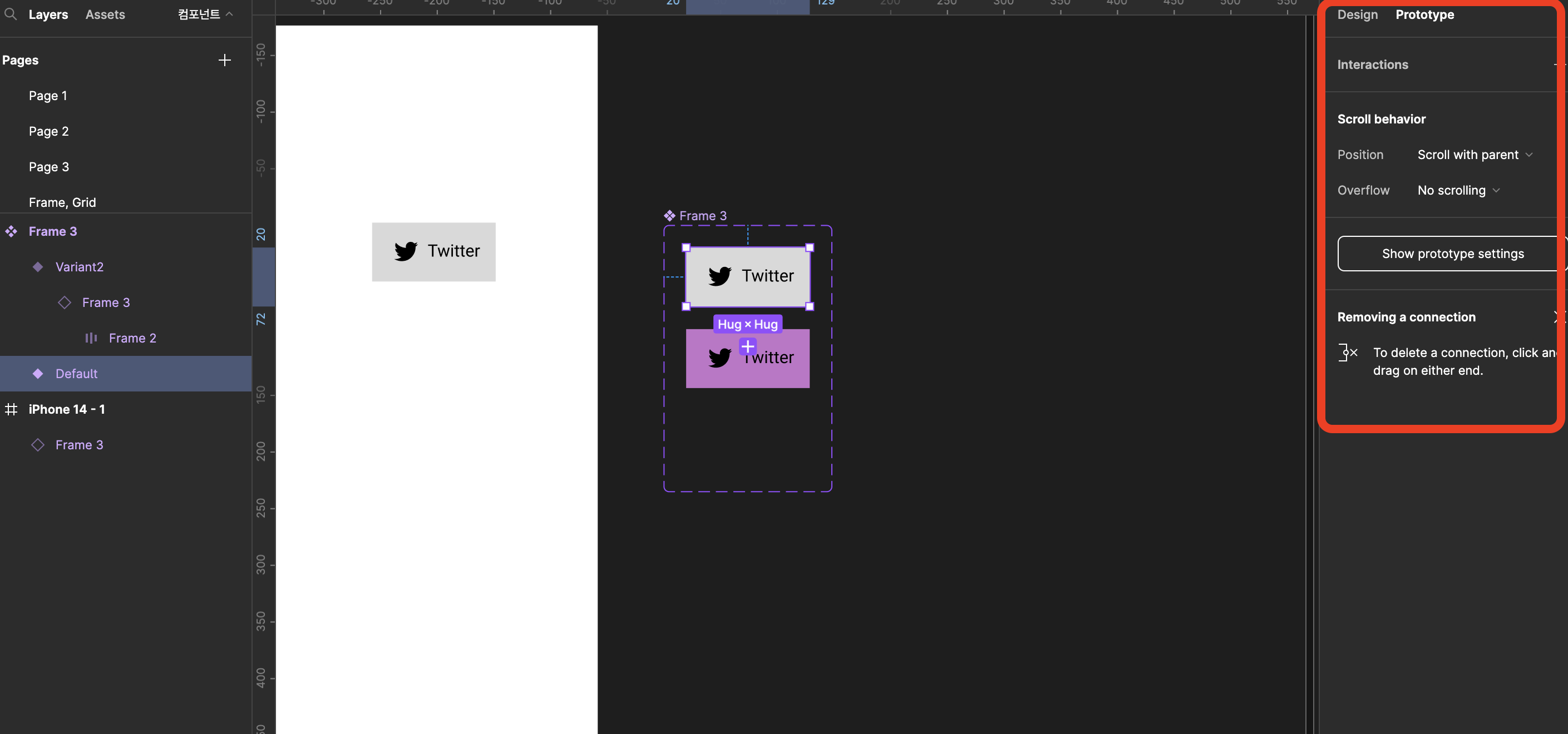
Task: Click the plus connection node on purple Twitter variant
Action: click(x=747, y=346)
